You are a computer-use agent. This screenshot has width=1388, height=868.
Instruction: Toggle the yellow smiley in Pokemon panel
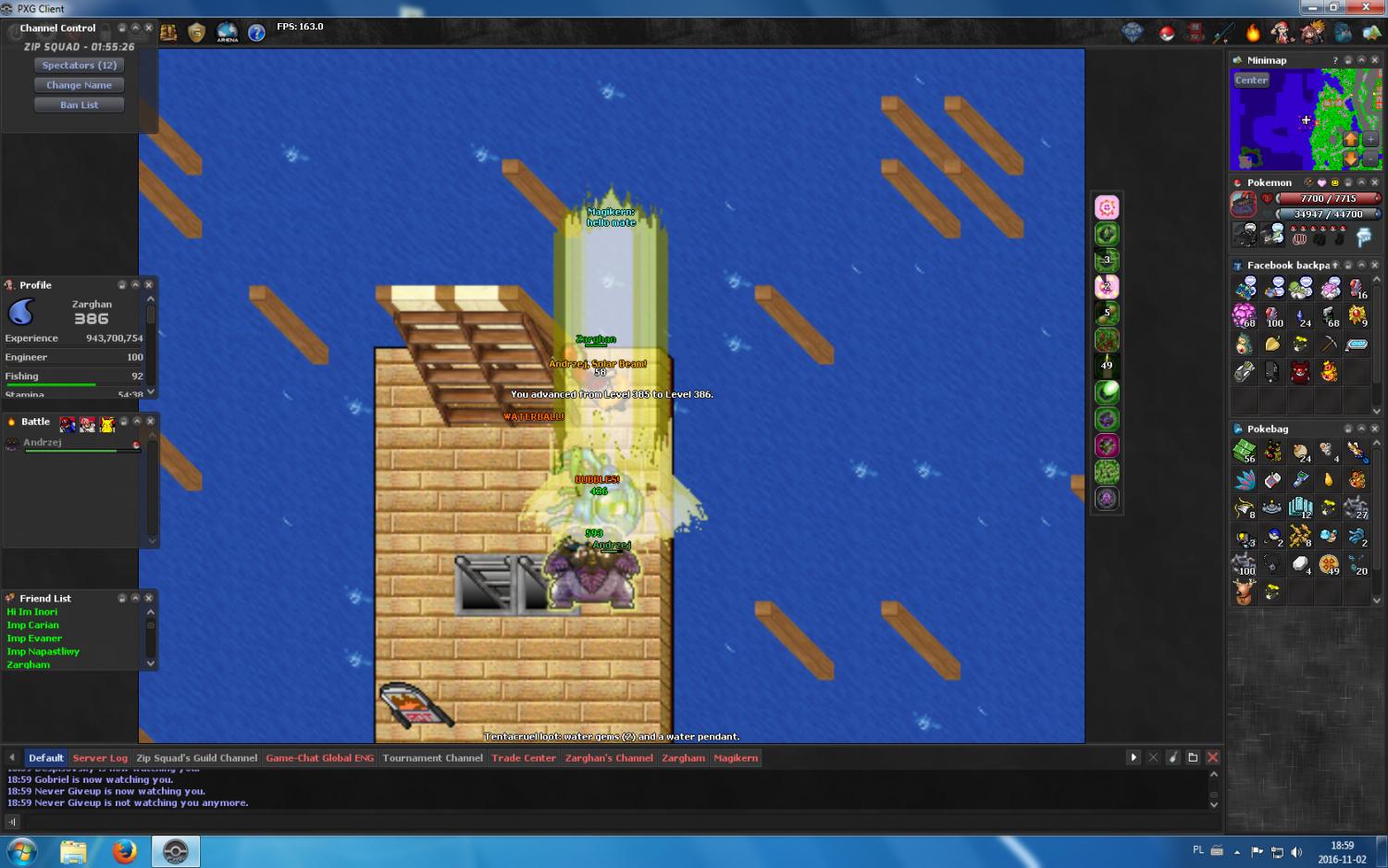[x=1334, y=182]
